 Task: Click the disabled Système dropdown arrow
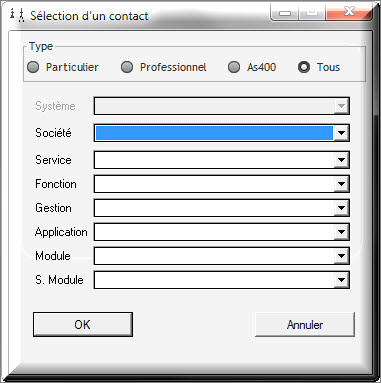pyautogui.click(x=341, y=106)
